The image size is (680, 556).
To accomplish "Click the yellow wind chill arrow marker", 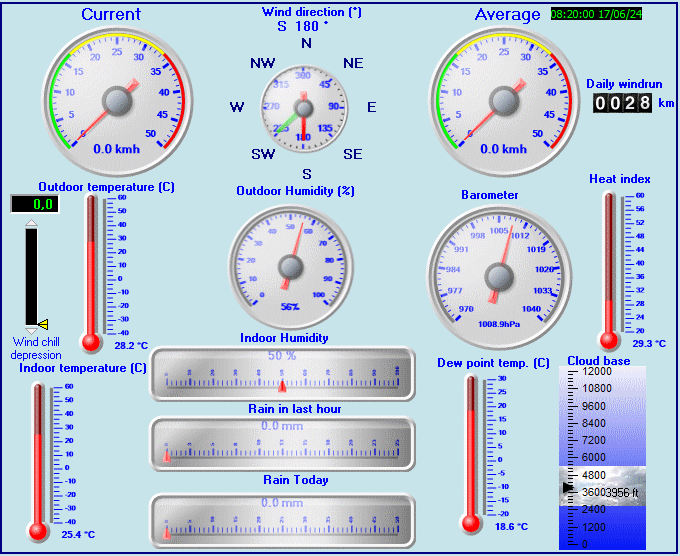I will coord(43,324).
